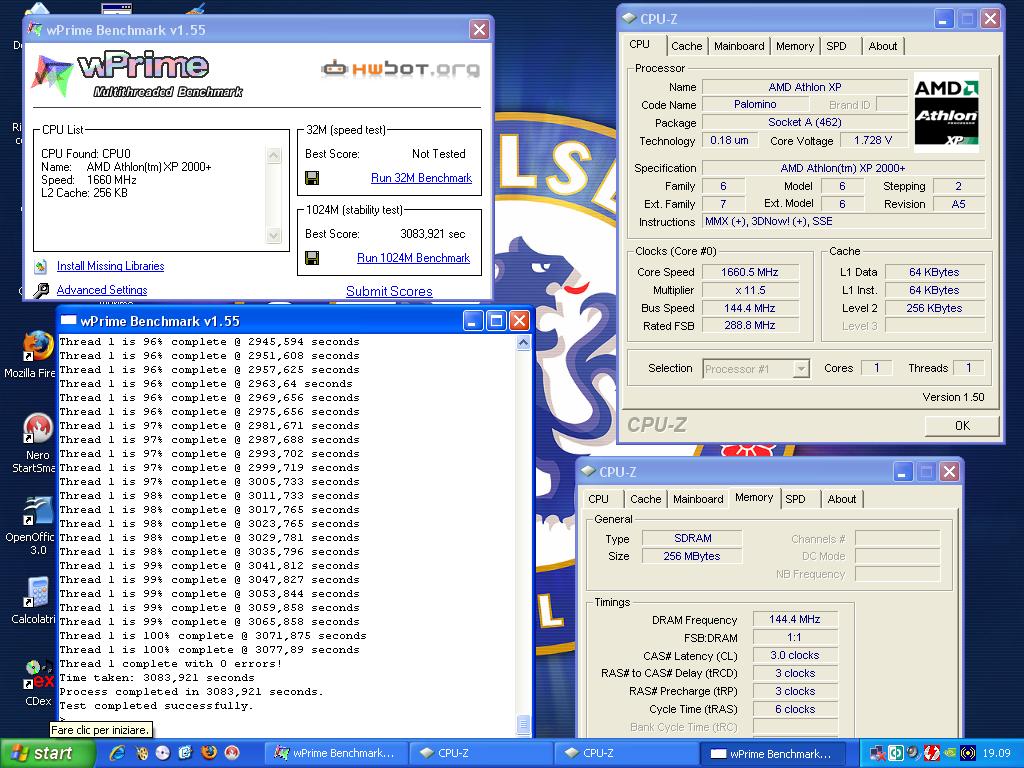1024x768 pixels.
Task: Minimize the wPrime console window
Action: pyautogui.click(x=473, y=321)
